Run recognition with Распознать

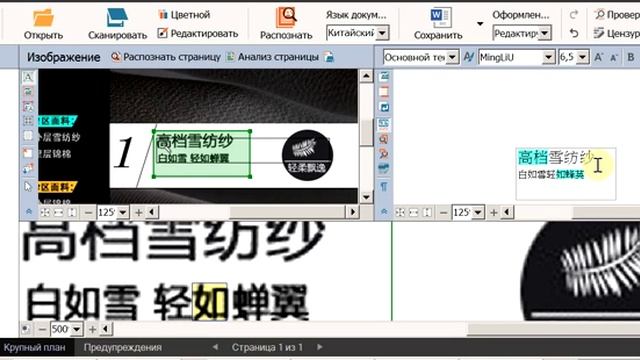[286, 24]
